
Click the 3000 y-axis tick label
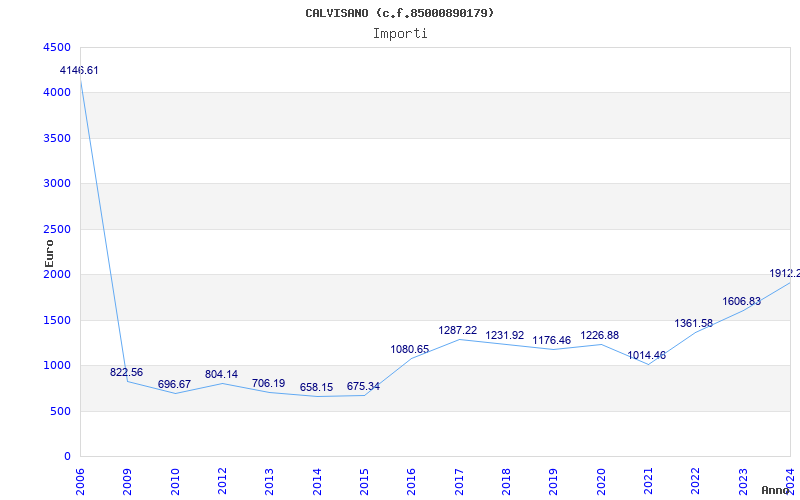(x=57, y=184)
